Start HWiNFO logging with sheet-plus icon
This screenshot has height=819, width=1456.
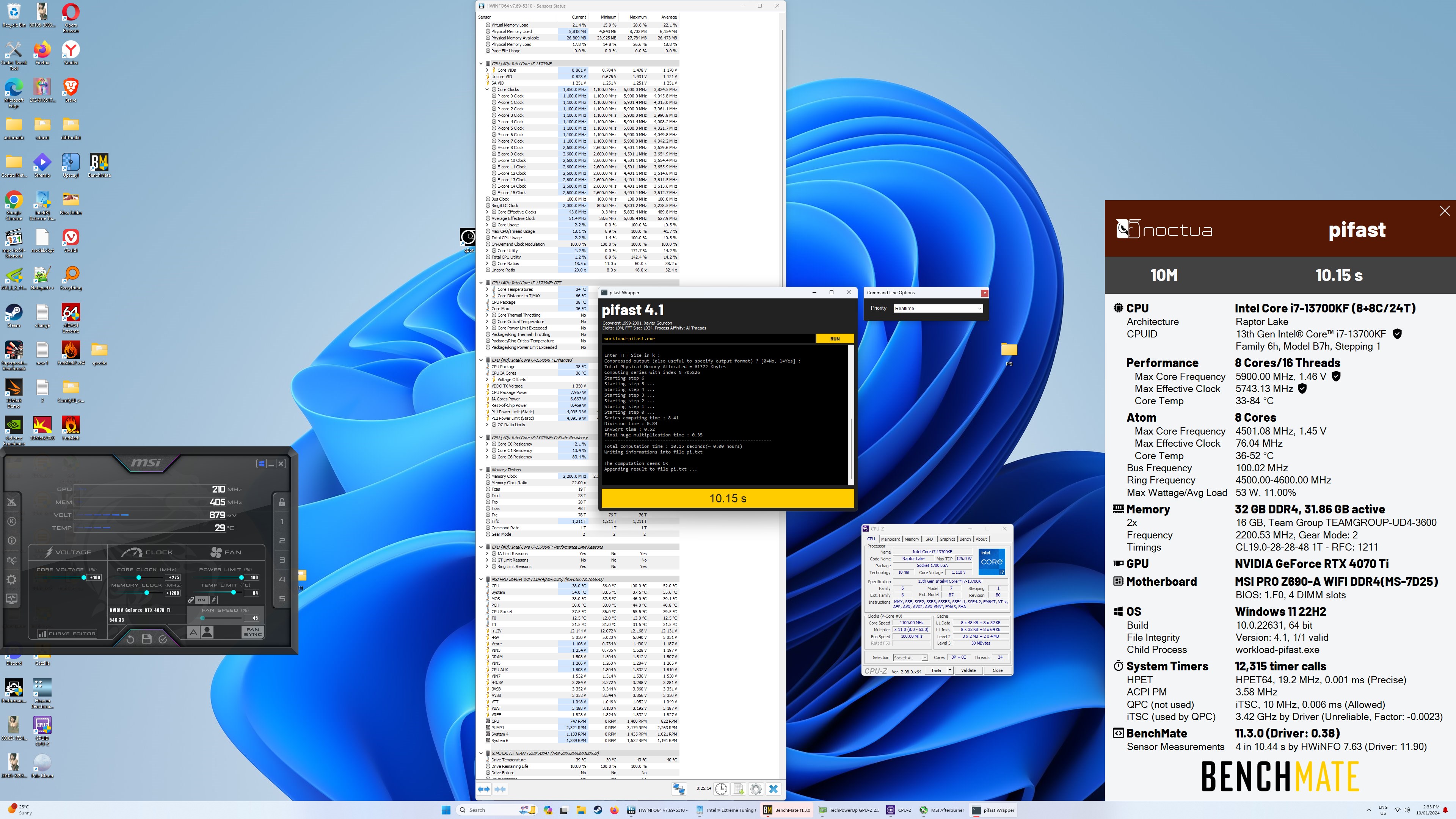738,789
